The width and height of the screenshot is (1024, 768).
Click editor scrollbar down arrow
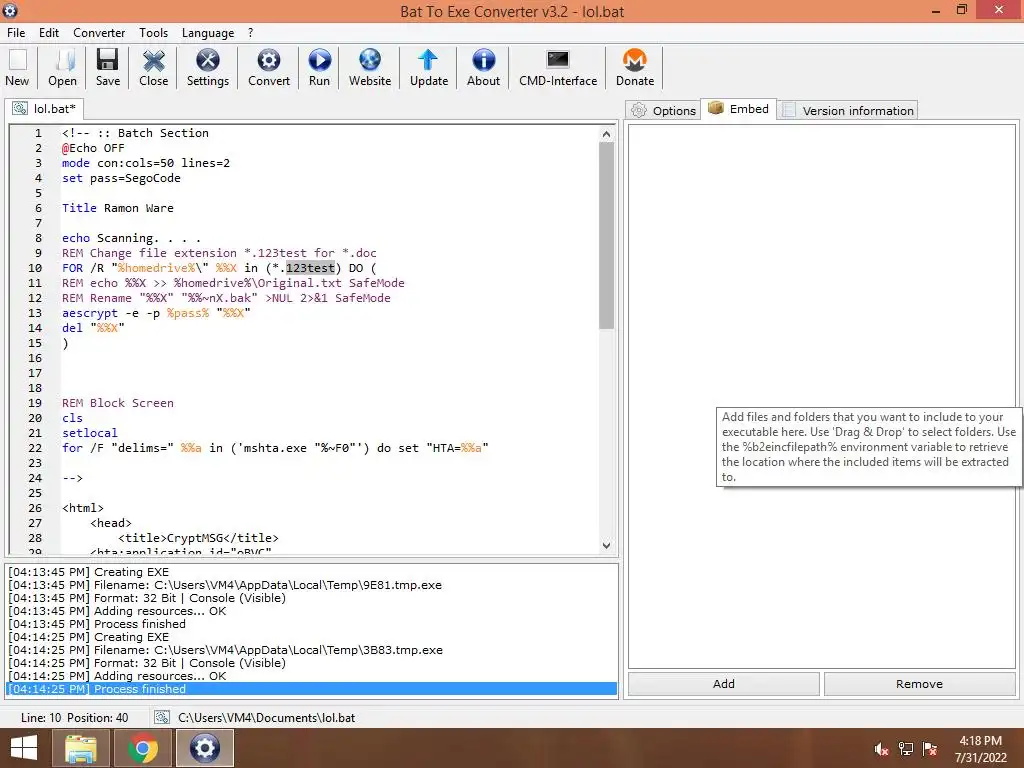(607, 545)
